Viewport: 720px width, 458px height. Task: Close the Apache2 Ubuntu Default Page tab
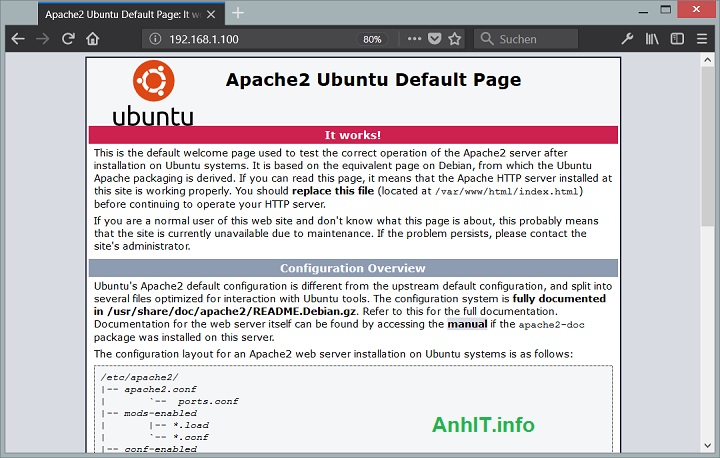211,15
